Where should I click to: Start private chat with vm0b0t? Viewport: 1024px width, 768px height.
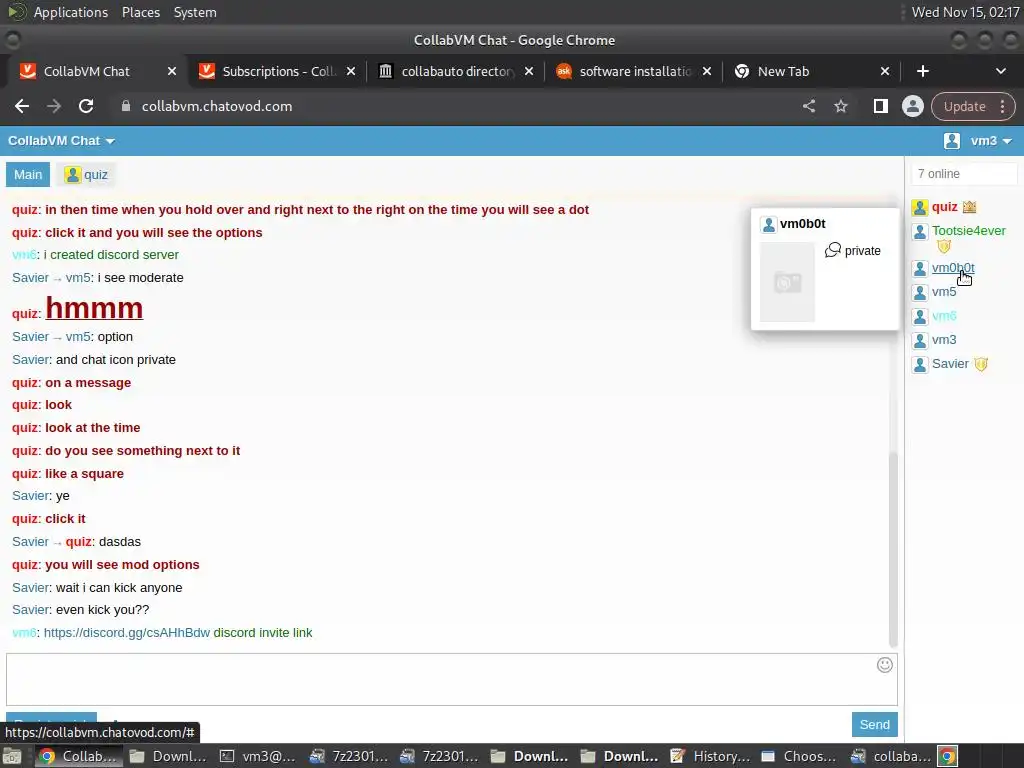click(853, 251)
